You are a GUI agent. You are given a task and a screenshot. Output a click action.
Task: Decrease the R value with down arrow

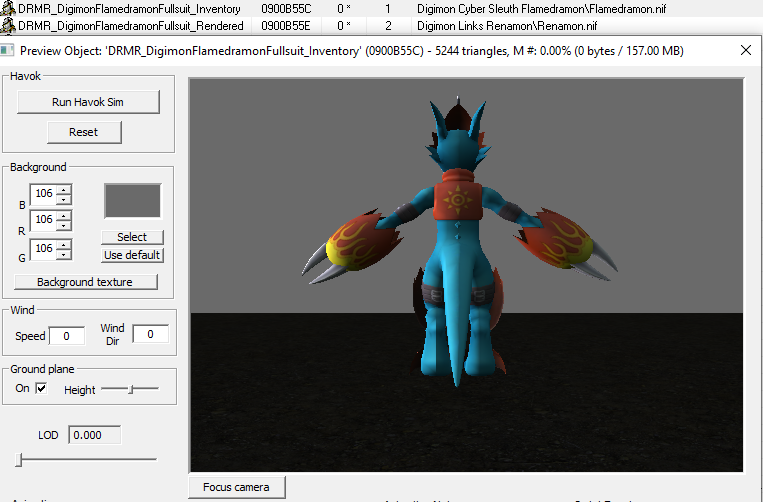pyautogui.click(x=64, y=225)
